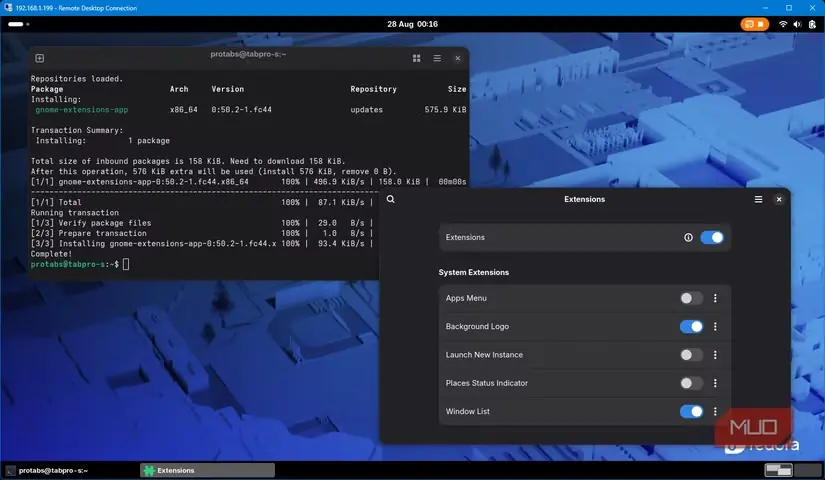Click the terminal prompt input line
825x480 pixels.
pyautogui.click(x=80, y=264)
